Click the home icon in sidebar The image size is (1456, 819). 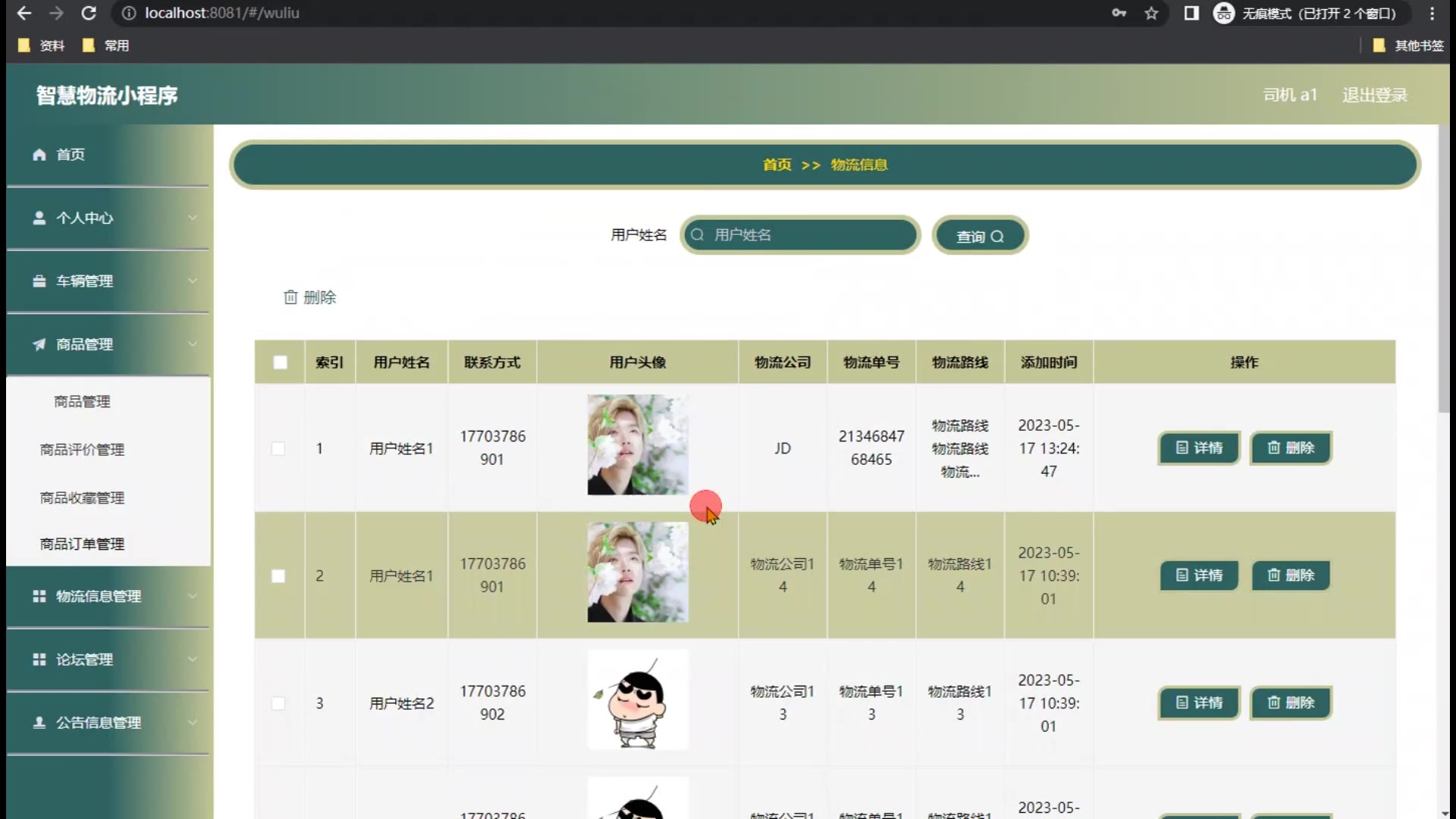coord(39,155)
